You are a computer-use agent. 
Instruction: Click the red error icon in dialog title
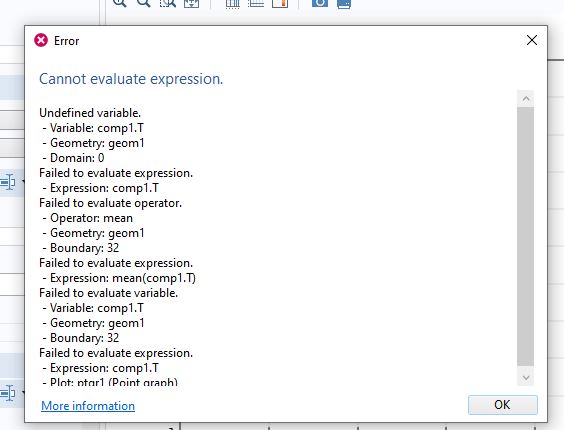pos(41,40)
